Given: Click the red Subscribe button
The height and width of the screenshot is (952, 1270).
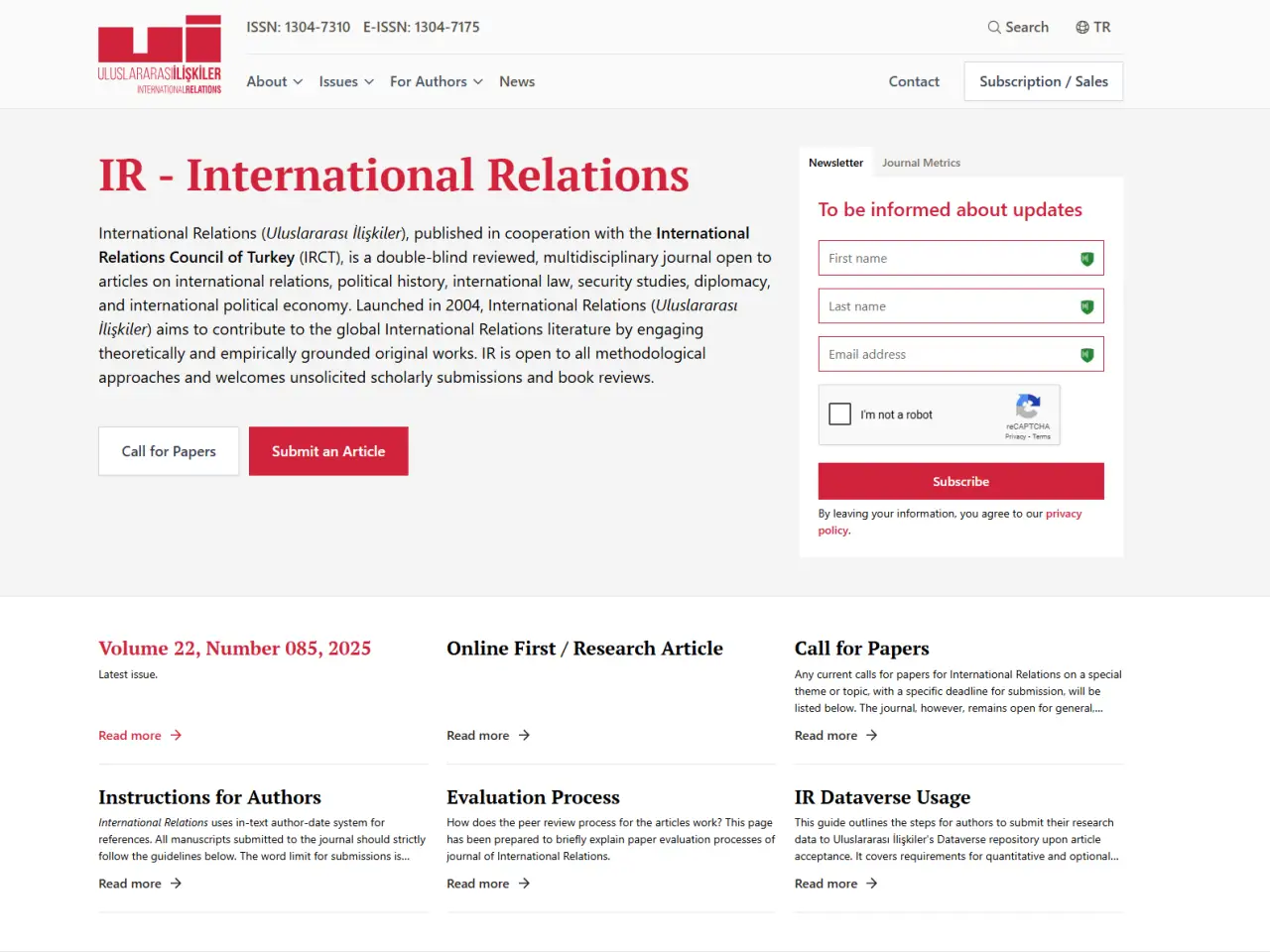Looking at the screenshot, I should pyautogui.click(x=960, y=481).
